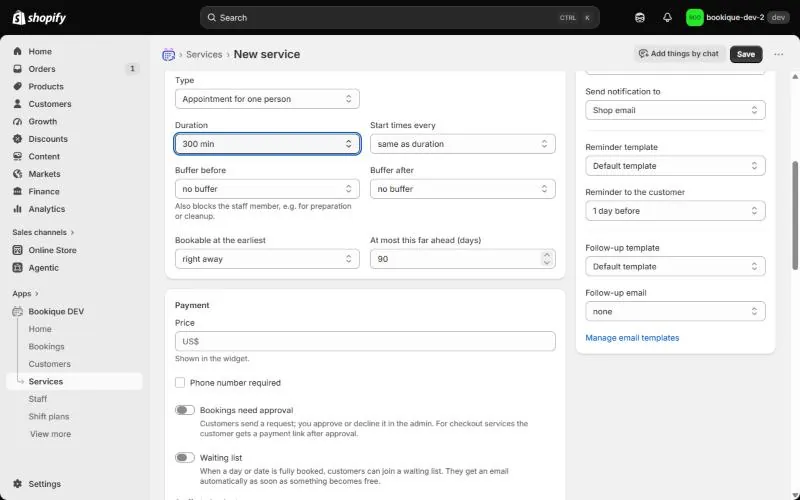The image size is (800, 500).
Task: Click the Settings gear icon
Action: click(x=18, y=484)
